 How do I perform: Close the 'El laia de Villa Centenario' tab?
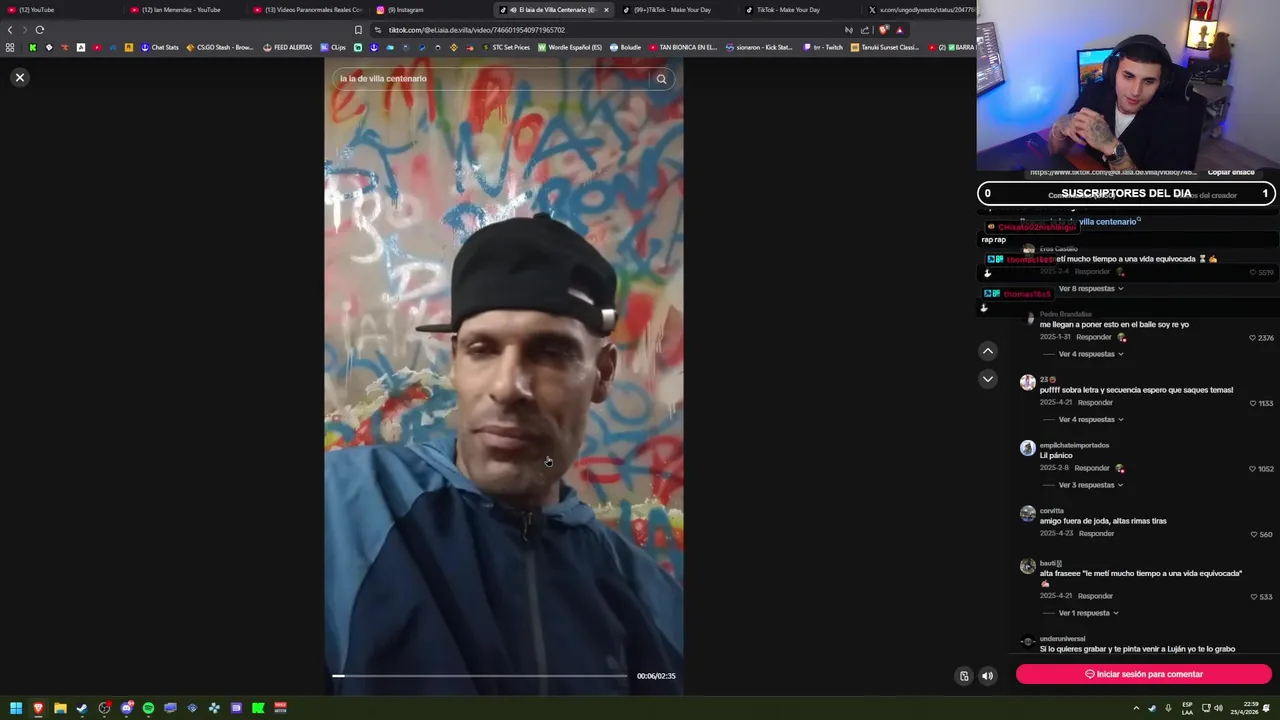[x=606, y=10]
